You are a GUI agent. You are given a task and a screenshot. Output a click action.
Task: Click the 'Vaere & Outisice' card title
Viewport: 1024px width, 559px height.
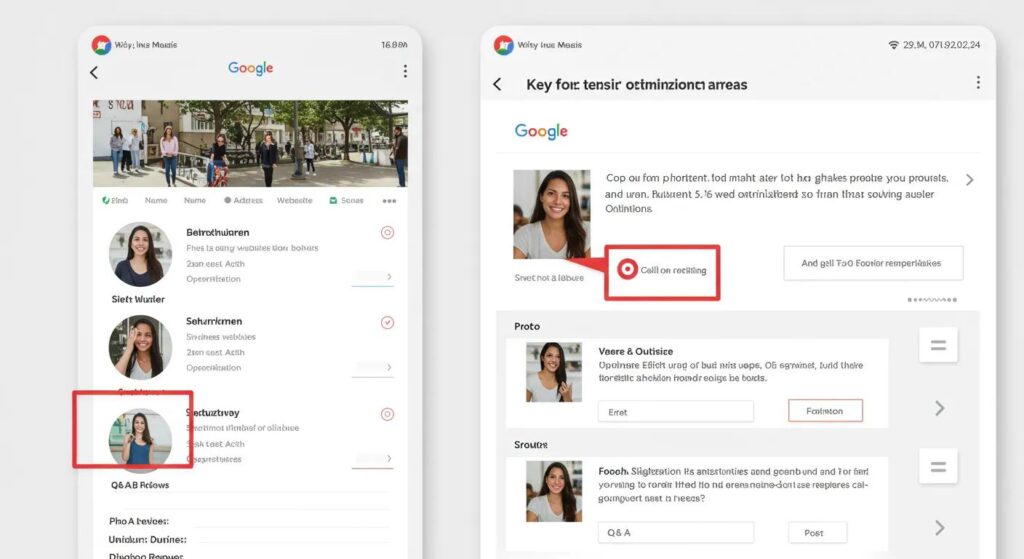point(635,351)
